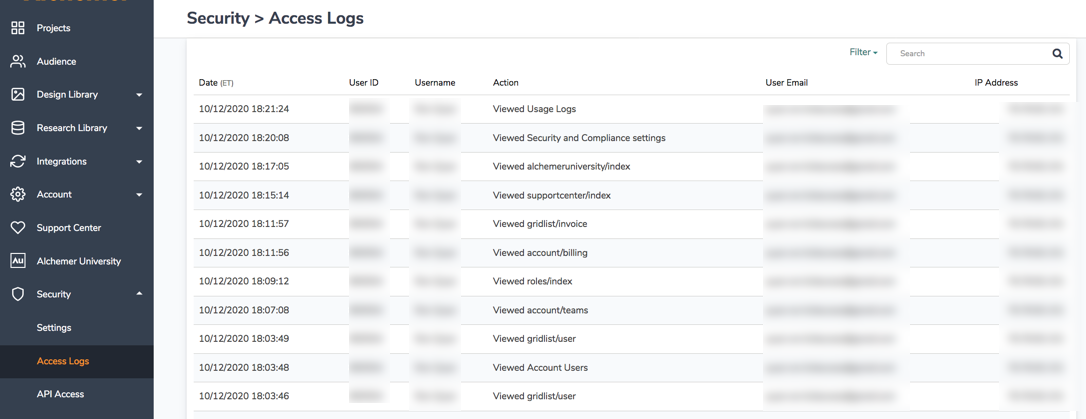Click the Account gear icon
Screen dimensions: 1086x419
[x=18, y=194]
